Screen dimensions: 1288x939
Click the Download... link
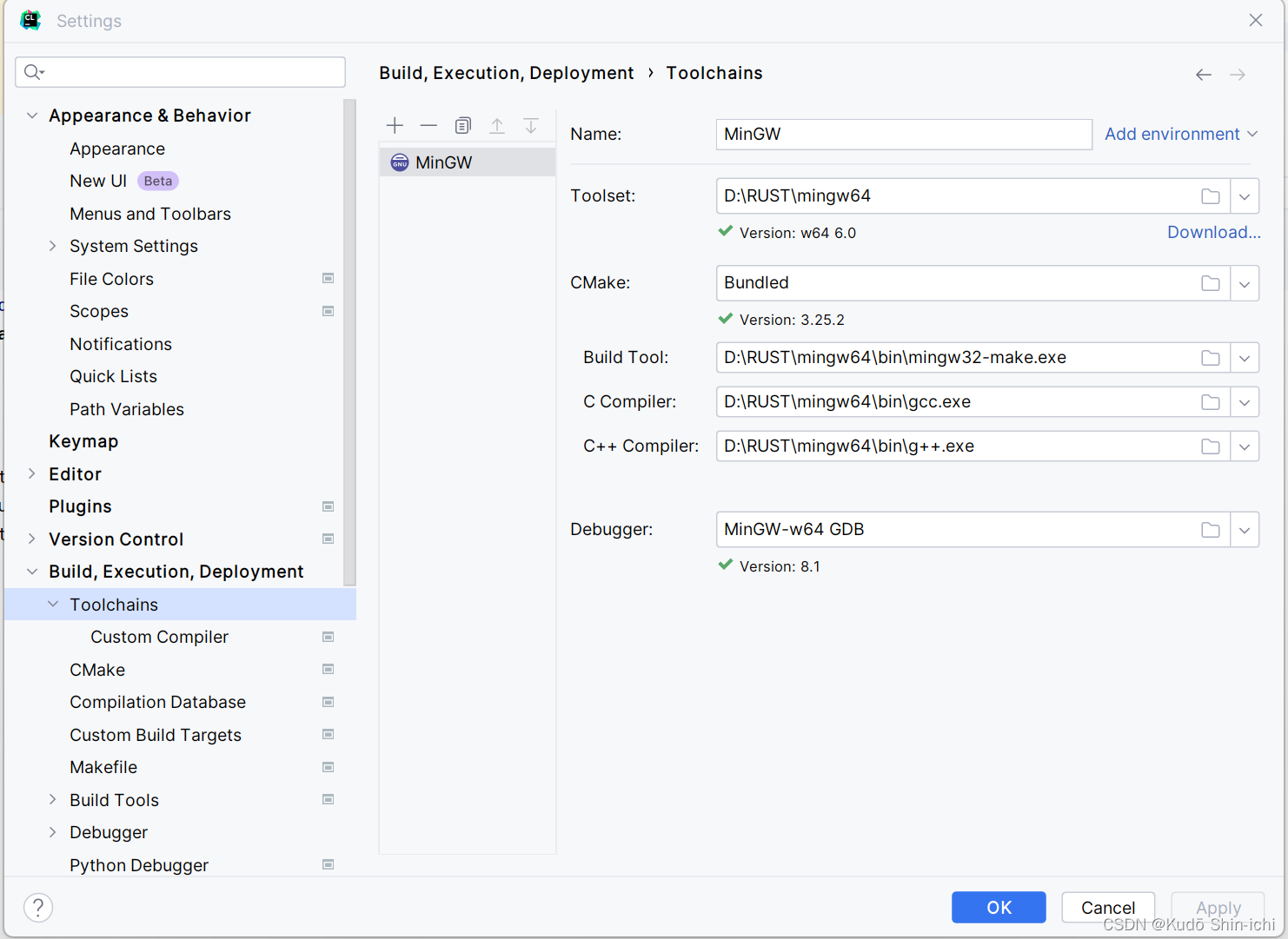tap(1213, 232)
